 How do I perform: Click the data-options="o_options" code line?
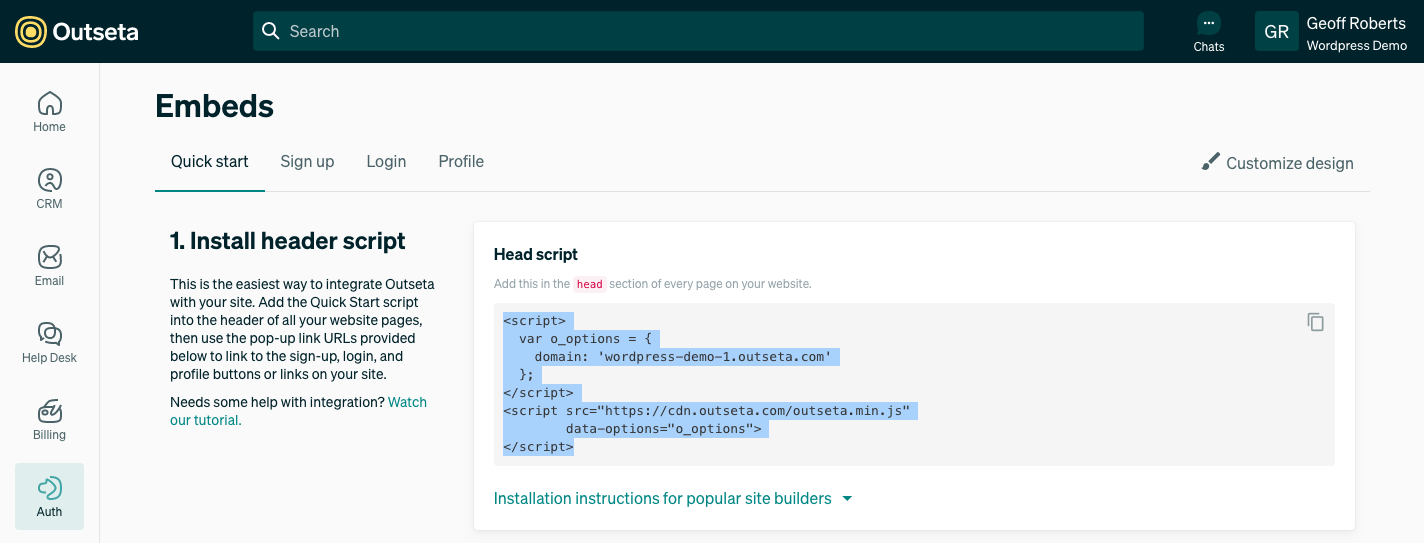664,429
